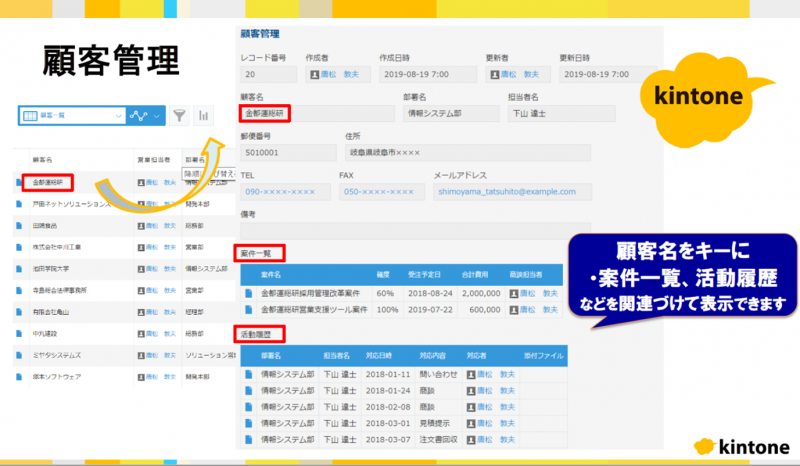Open record icon for 中丸建設 row
The width and height of the screenshot is (800, 466).
point(19,334)
